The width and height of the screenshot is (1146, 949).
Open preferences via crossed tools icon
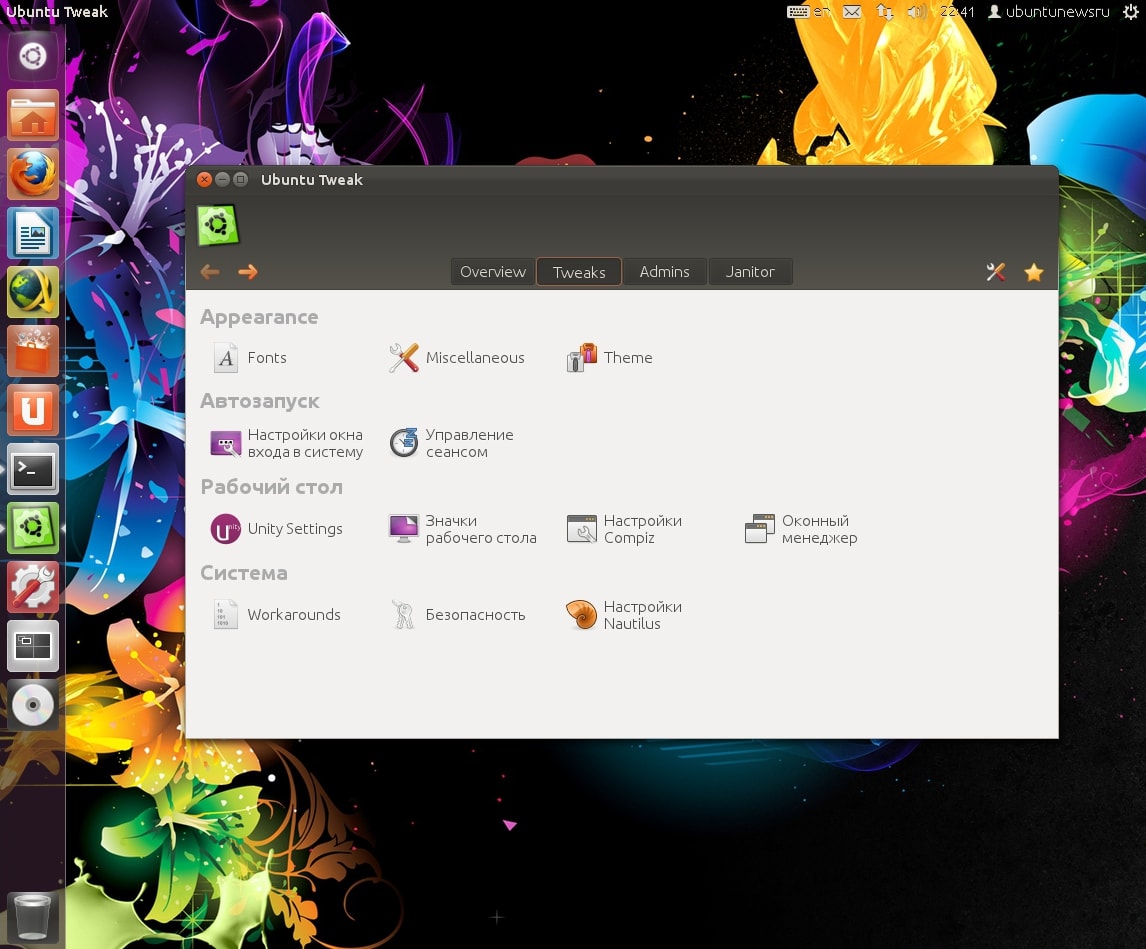[995, 272]
